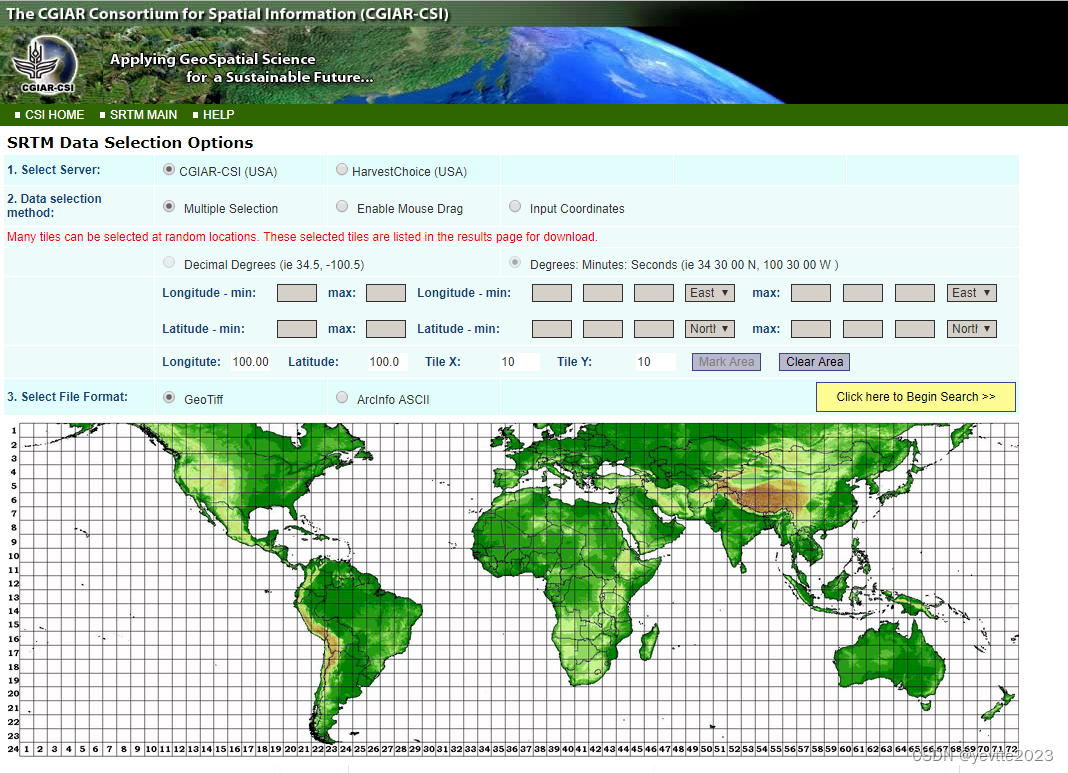The image size is (1068, 773).
Task: Open Latitude min North/South dropdown
Action: coord(709,329)
